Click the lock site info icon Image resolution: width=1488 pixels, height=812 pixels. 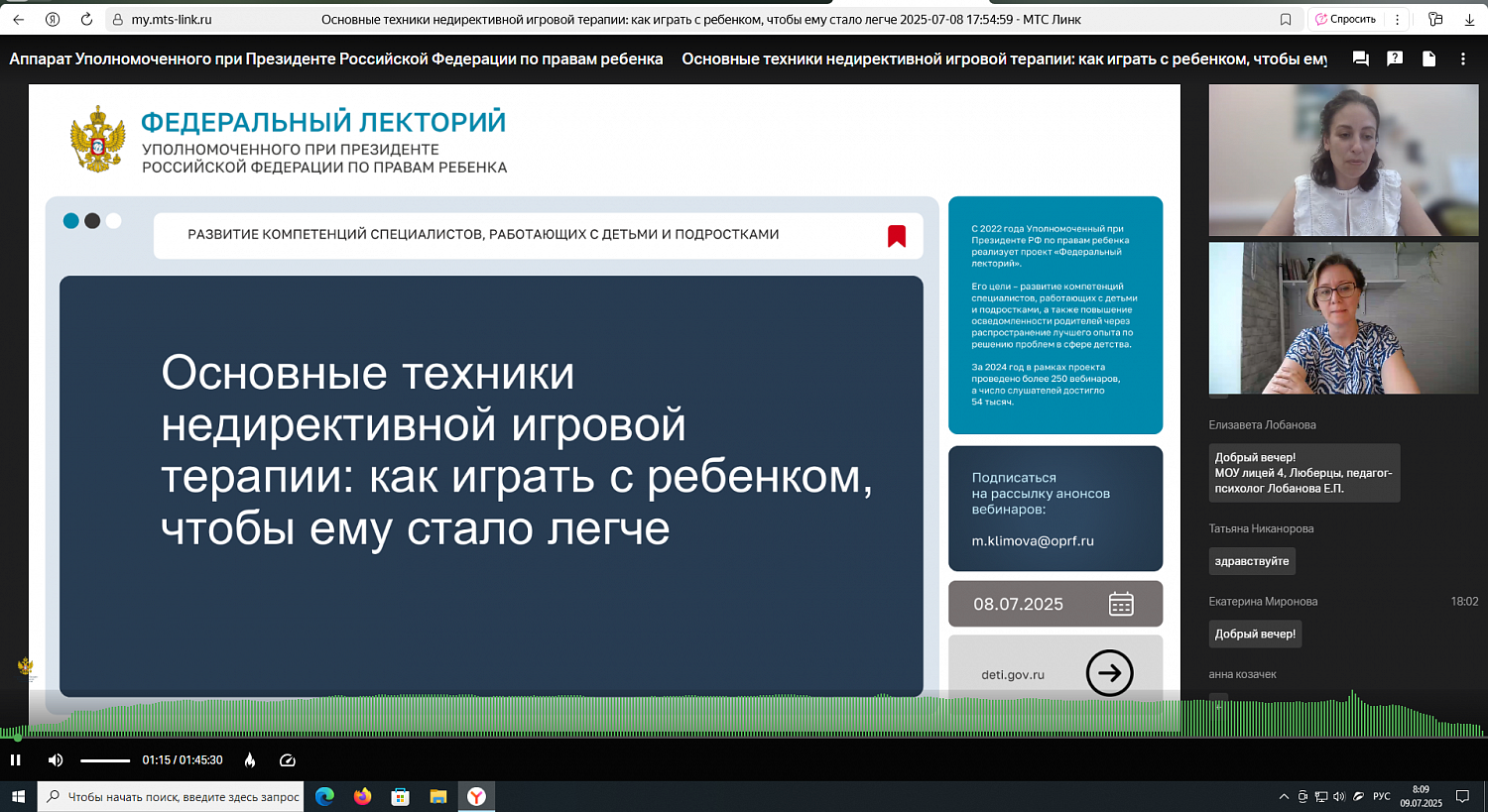pos(118,19)
